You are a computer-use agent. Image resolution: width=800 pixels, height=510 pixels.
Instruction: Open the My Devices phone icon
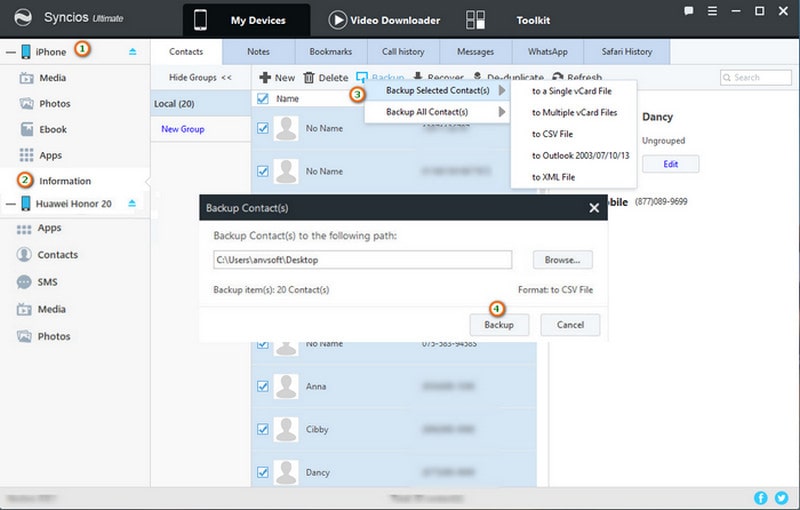200,20
